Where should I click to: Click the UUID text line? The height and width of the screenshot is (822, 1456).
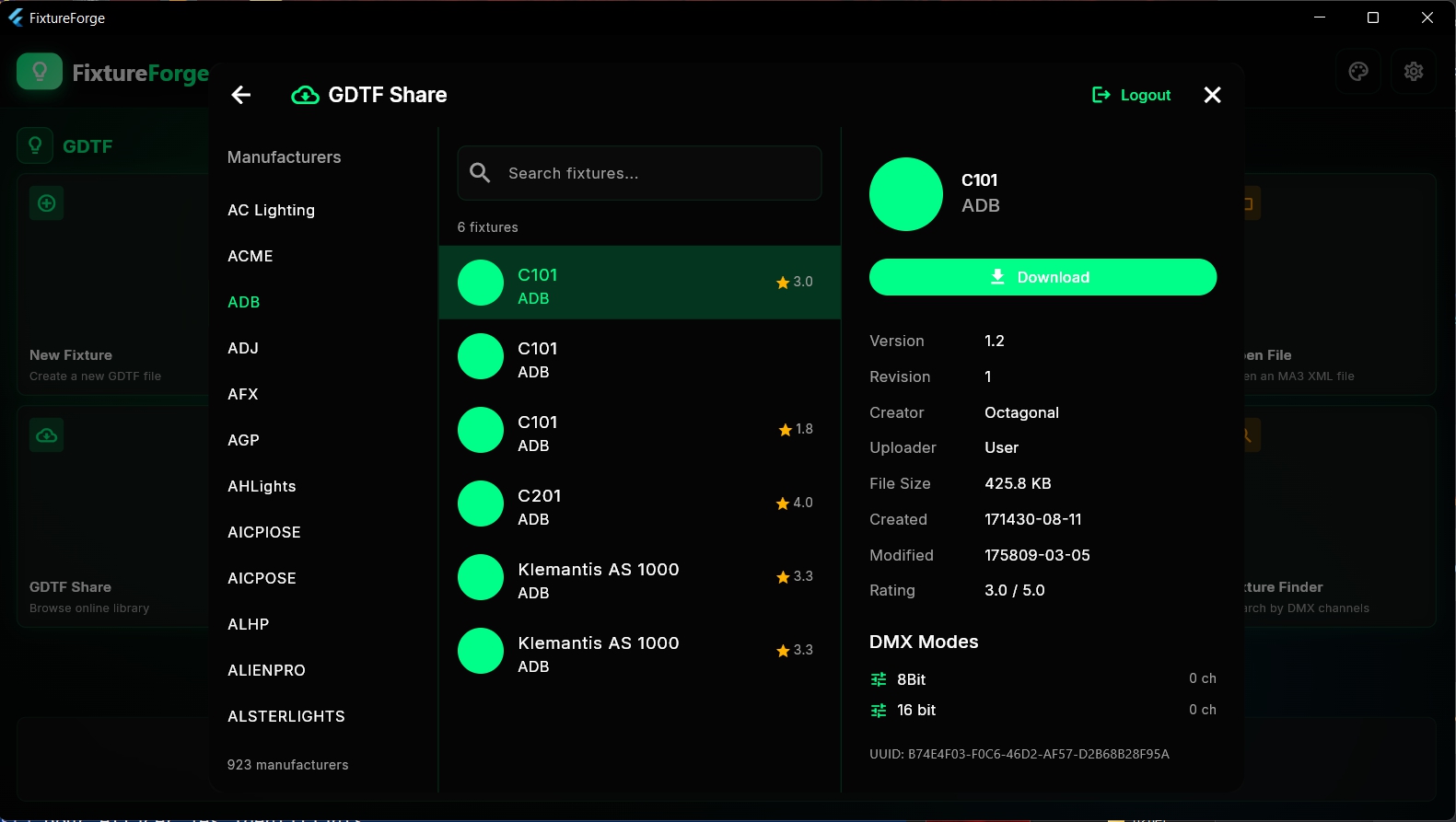point(1019,754)
